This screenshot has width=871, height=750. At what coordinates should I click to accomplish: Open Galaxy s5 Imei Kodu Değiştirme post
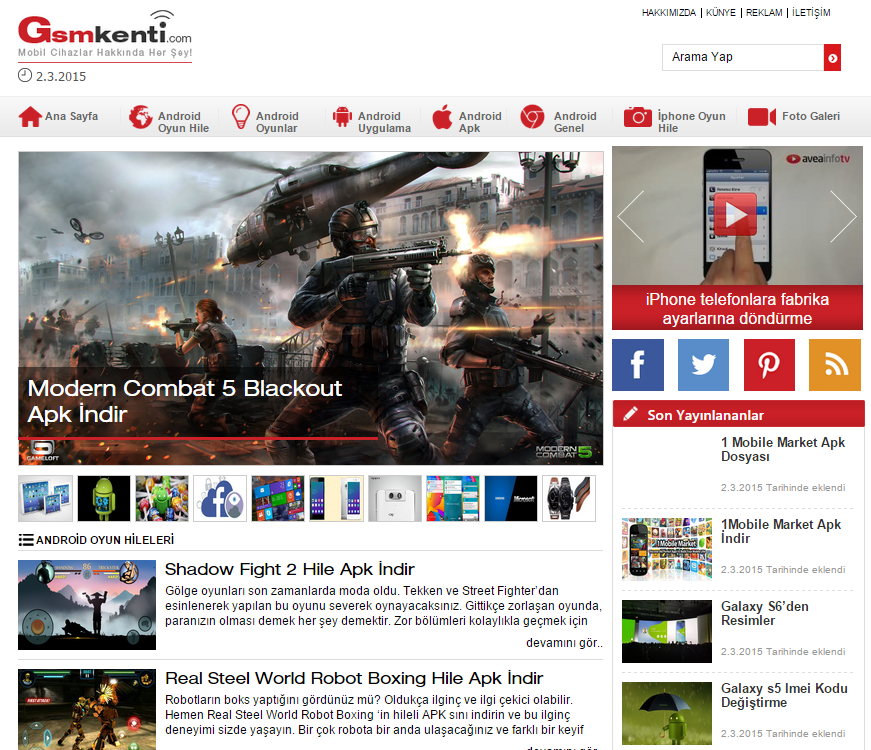(x=784, y=696)
